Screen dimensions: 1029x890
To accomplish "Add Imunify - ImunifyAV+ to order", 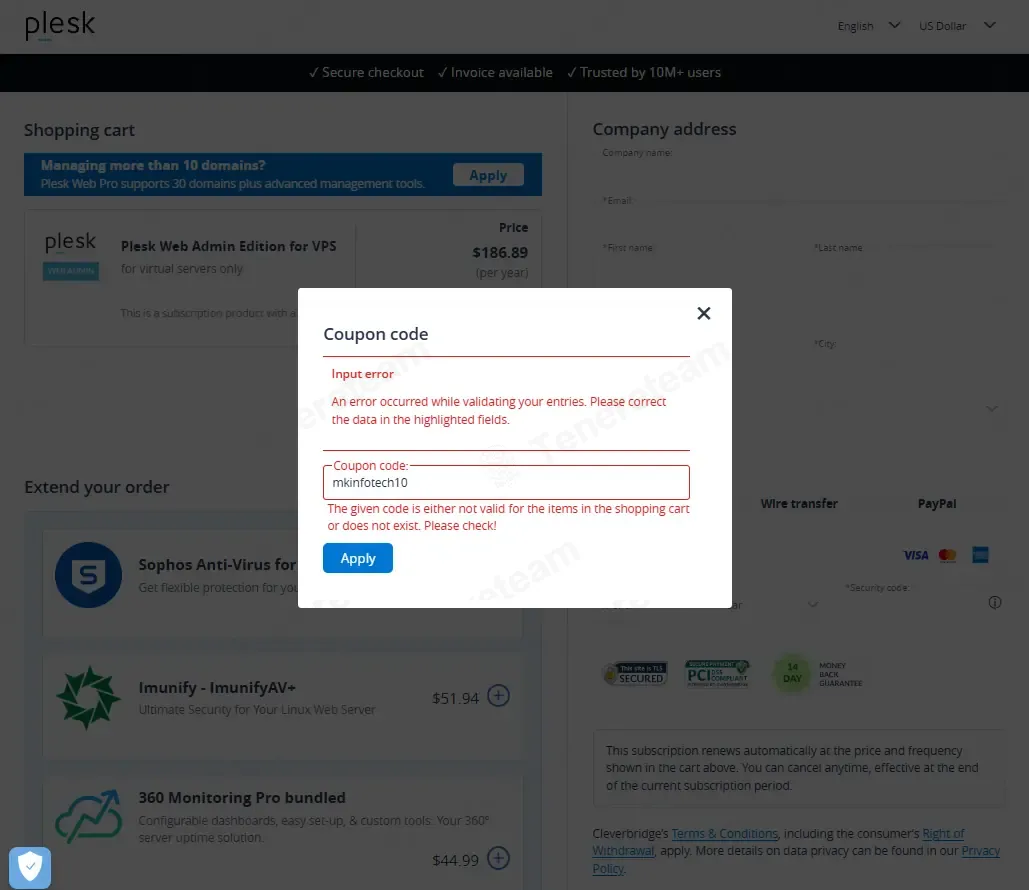I will tap(498, 696).
